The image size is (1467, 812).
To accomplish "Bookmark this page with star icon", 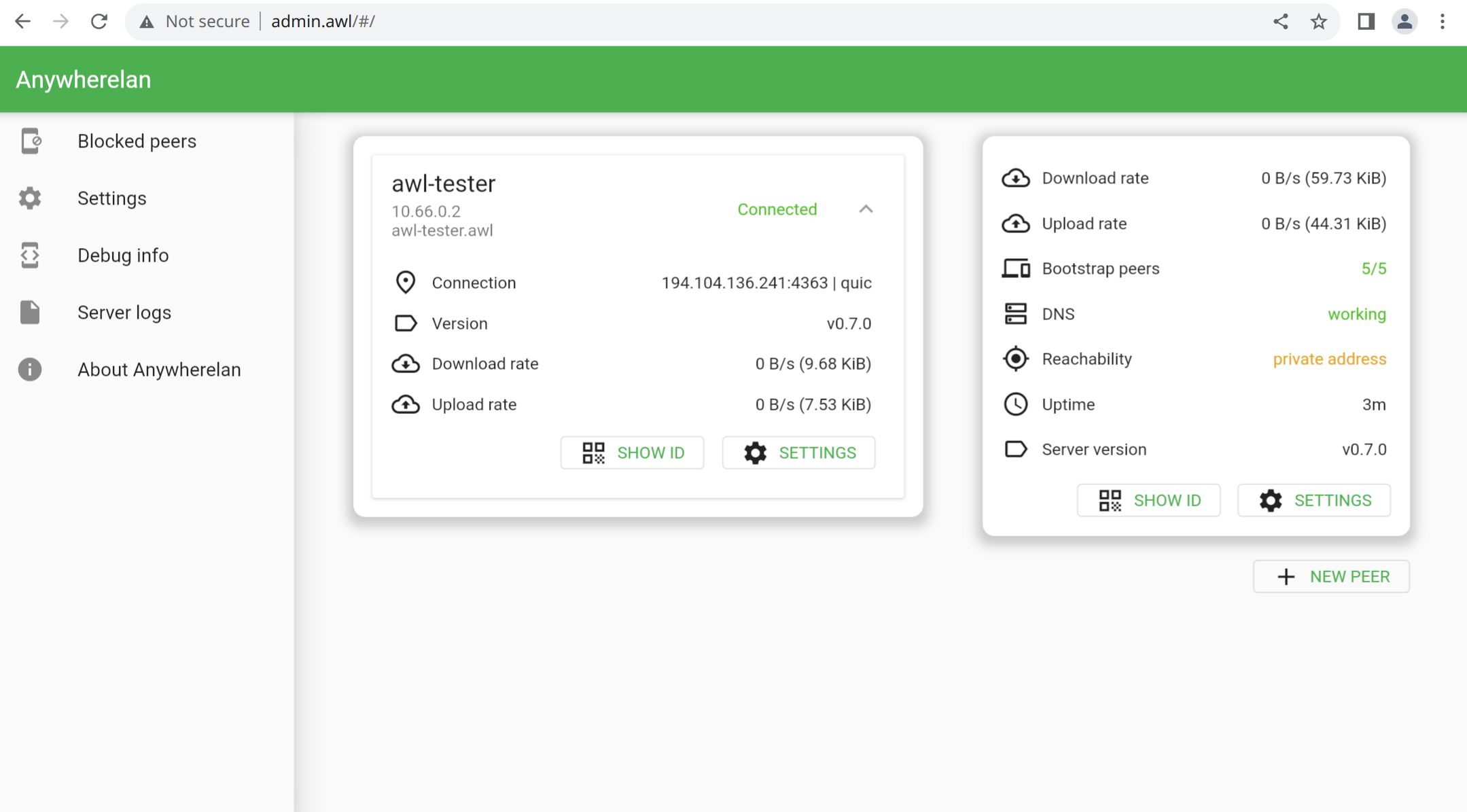I will point(1318,22).
